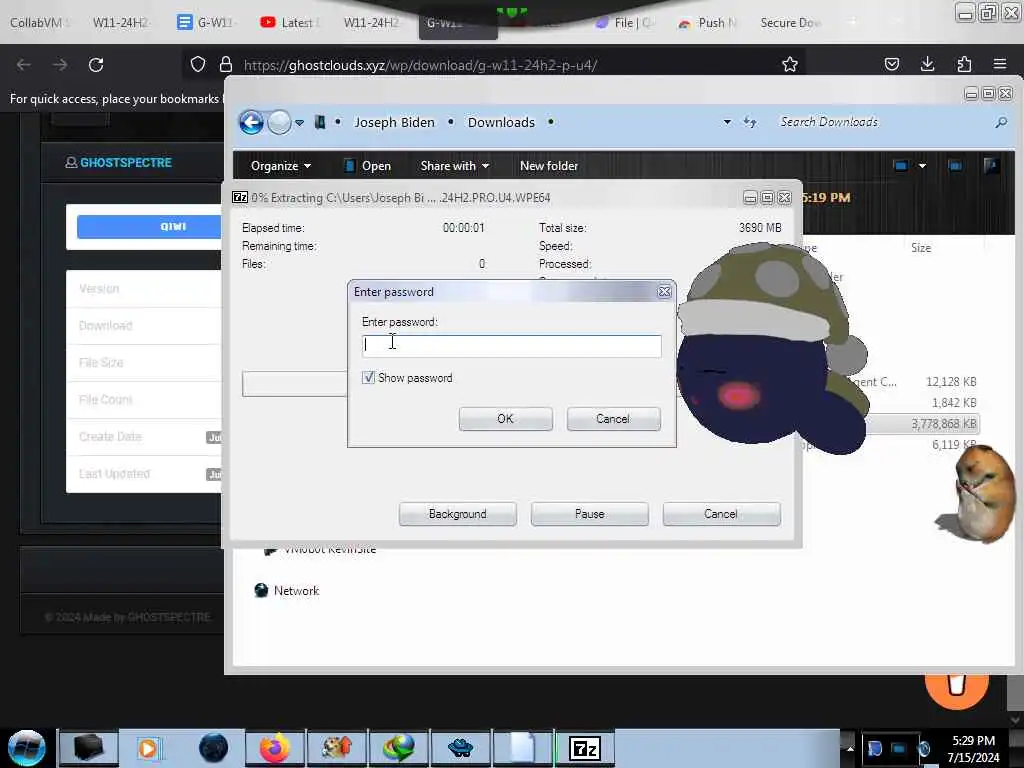
Task: Open the Windows Start orb
Action: (x=27, y=748)
